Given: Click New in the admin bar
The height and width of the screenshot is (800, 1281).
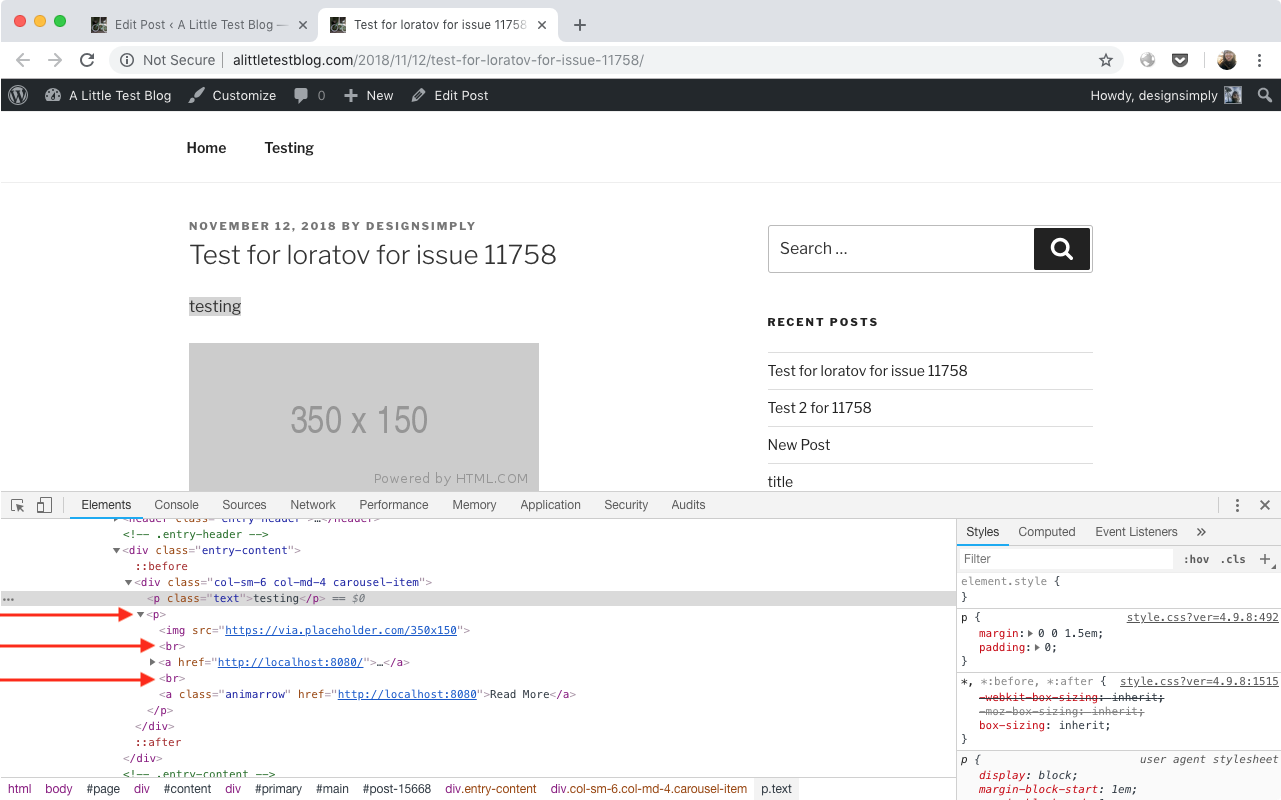Looking at the screenshot, I should click(369, 95).
